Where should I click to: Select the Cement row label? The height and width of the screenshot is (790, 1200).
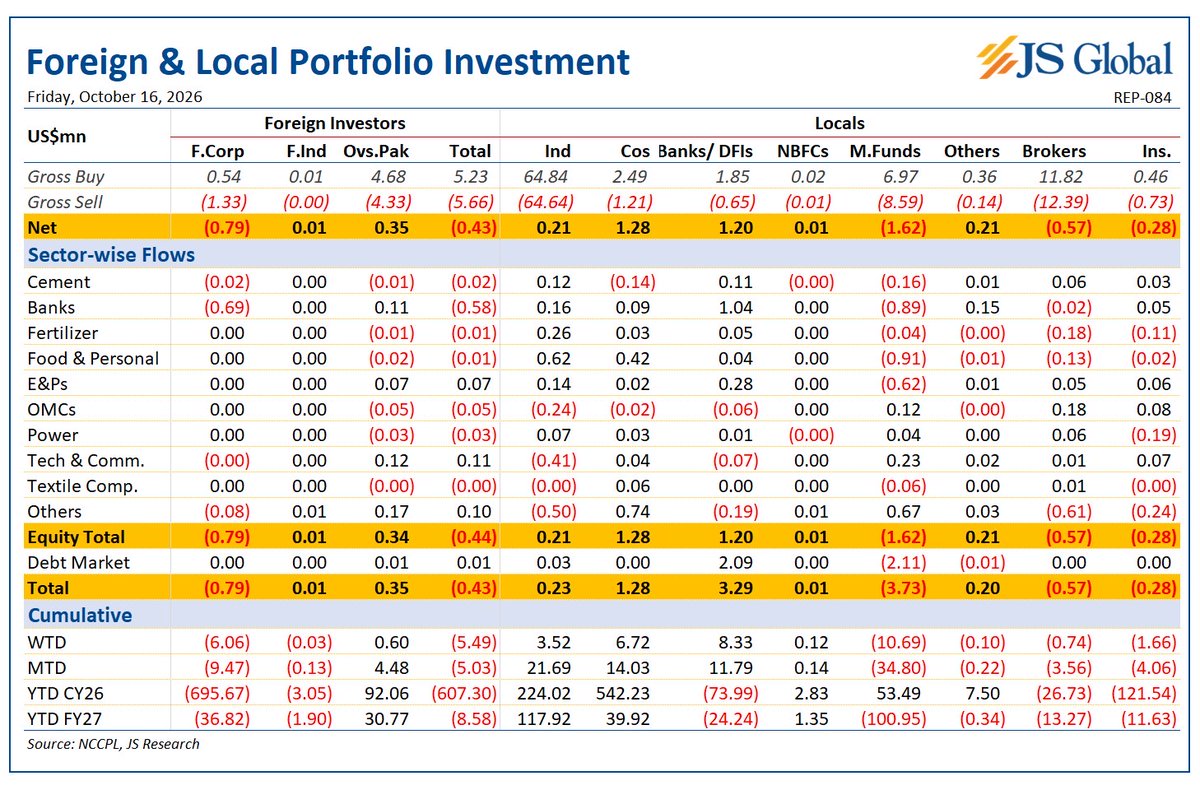(59, 282)
